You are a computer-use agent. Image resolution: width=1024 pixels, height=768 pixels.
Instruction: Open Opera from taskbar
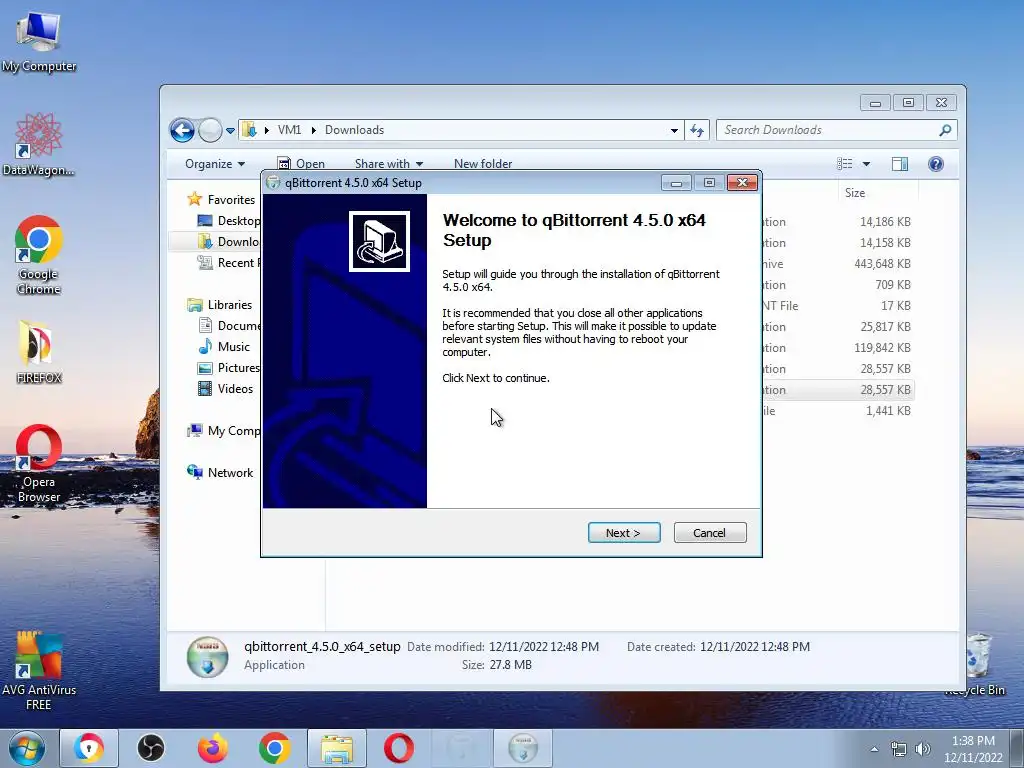[x=398, y=748]
